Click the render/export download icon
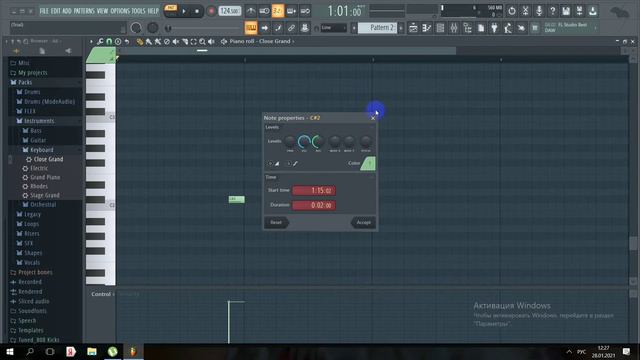This screenshot has height=360, width=640. coord(593,11)
